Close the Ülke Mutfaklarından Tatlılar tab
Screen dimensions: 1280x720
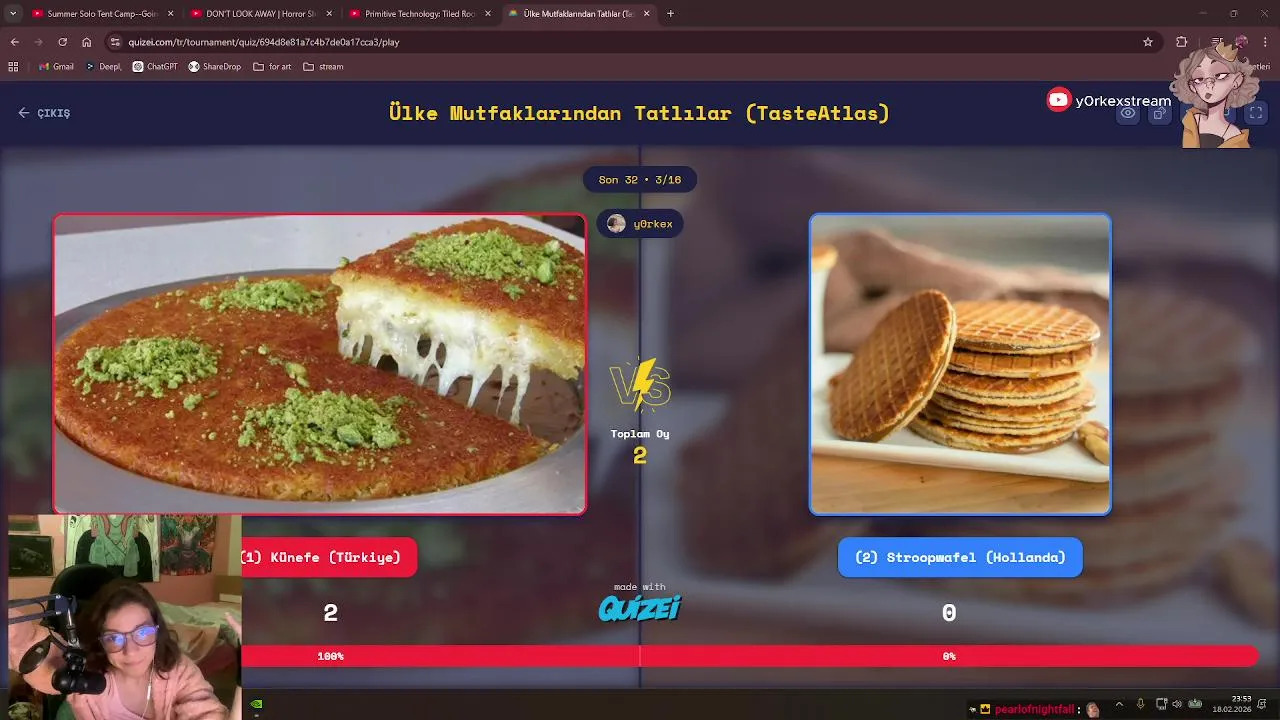click(647, 14)
